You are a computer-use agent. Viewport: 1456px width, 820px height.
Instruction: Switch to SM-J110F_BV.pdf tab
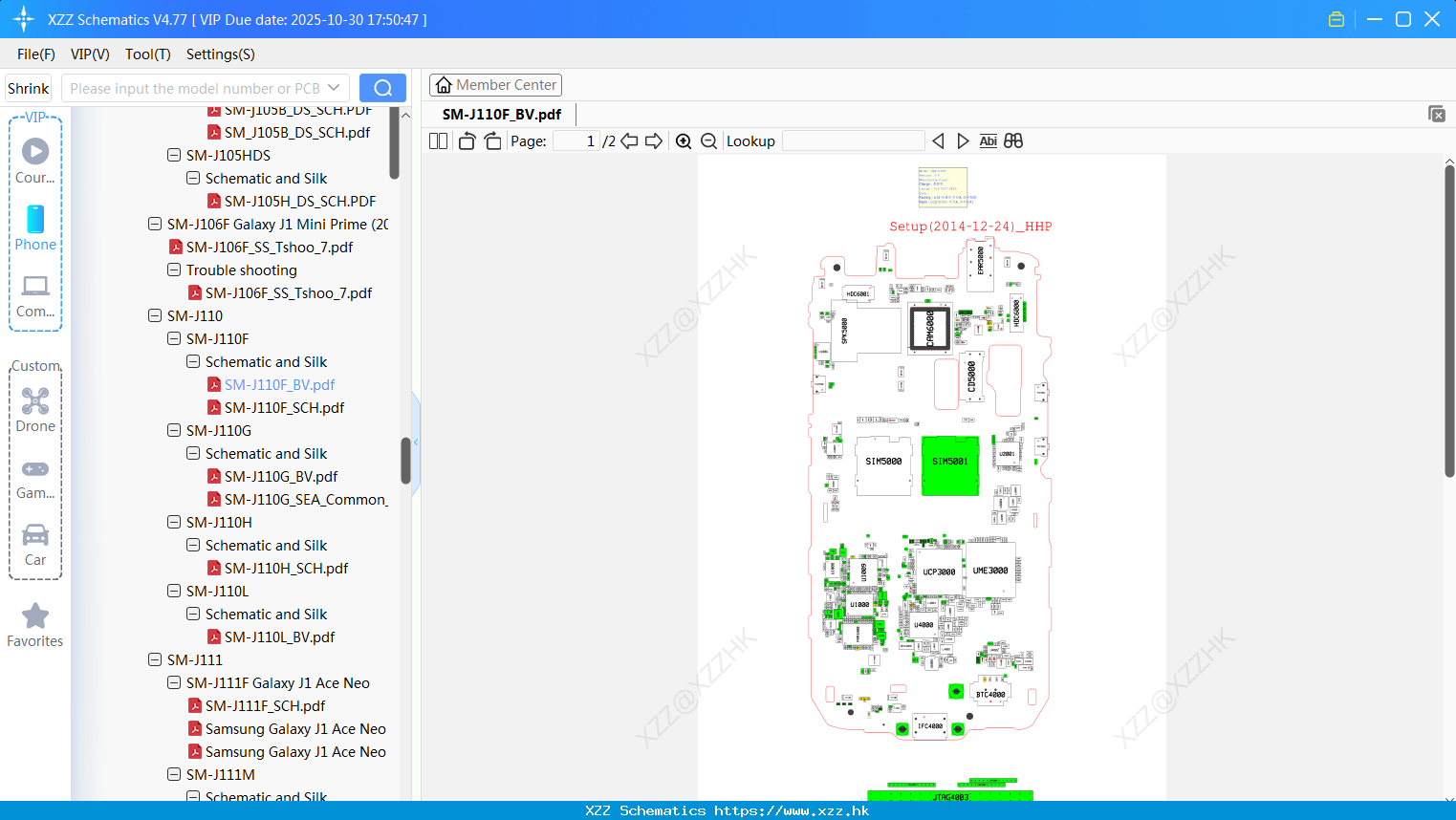(x=502, y=114)
